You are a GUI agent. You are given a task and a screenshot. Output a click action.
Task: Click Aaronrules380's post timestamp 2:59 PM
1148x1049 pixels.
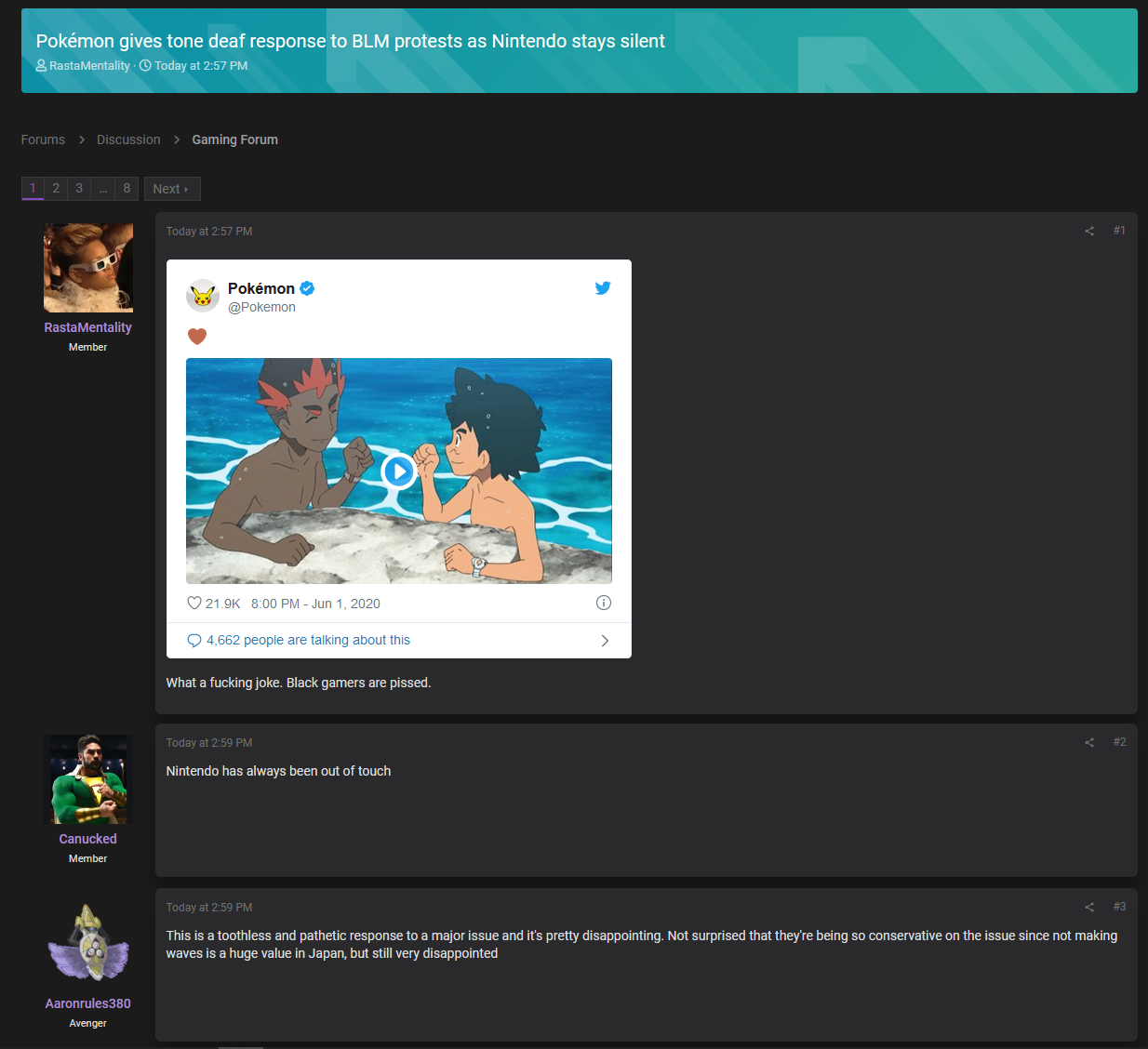(x=209, y=908)
